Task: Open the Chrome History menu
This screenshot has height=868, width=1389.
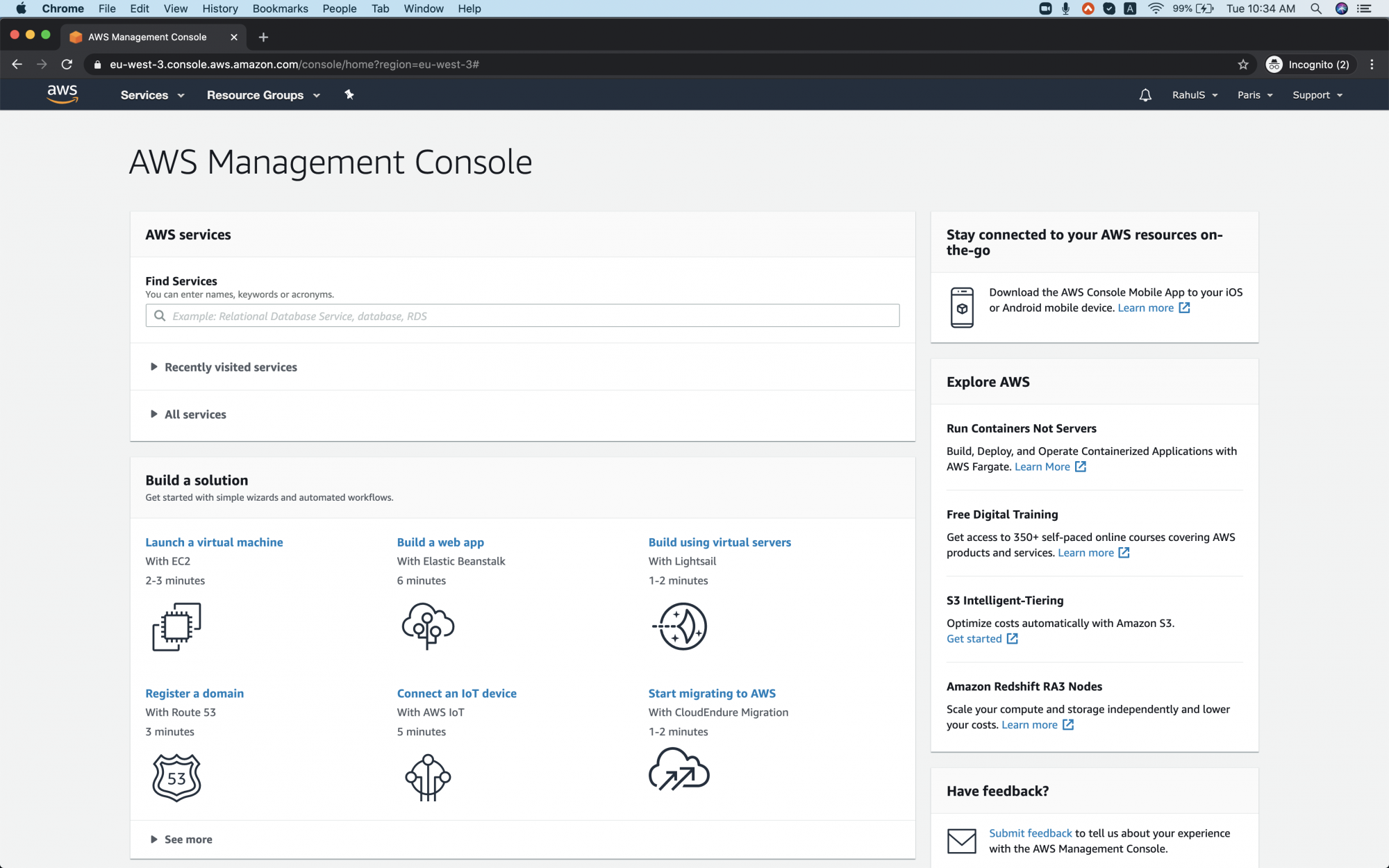Action: pos(219,8)
